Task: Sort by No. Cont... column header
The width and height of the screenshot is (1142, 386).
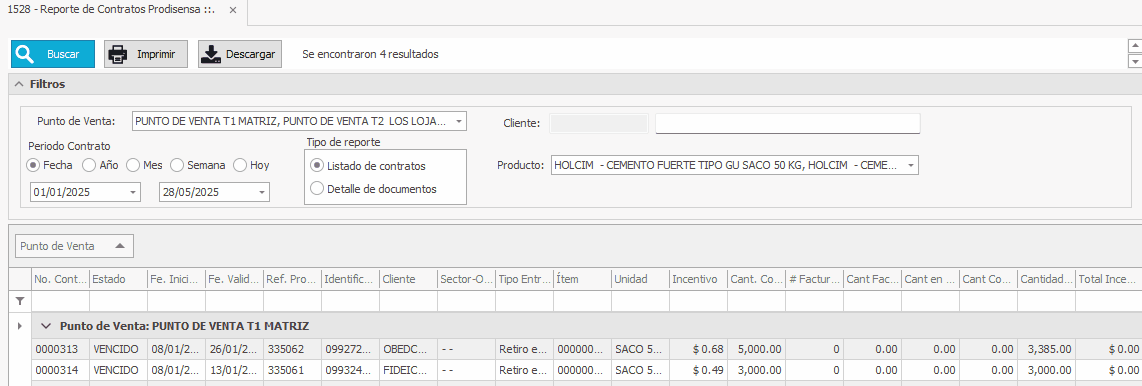Action: pyautogui.click(x=60, y=279)
